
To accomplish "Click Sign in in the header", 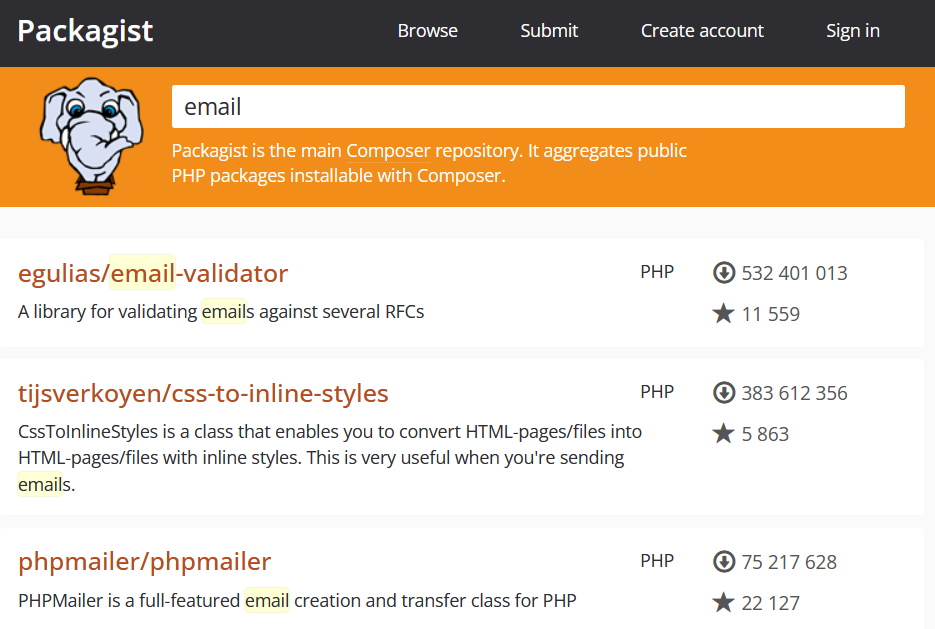I will pyautogui.click(x=852, y=31).
